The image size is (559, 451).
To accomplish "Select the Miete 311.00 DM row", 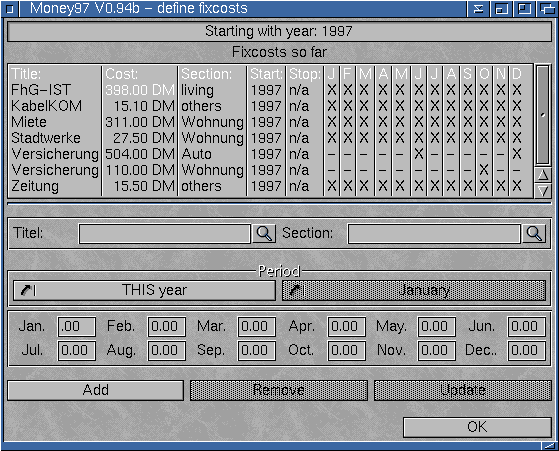I will (271, 122).
